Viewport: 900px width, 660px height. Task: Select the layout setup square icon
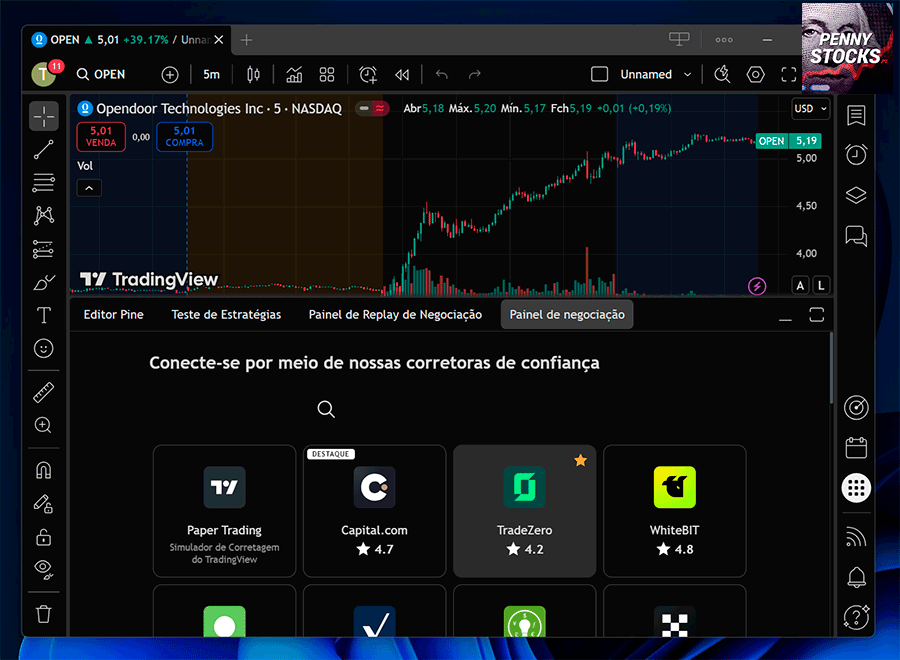[600, 75]
